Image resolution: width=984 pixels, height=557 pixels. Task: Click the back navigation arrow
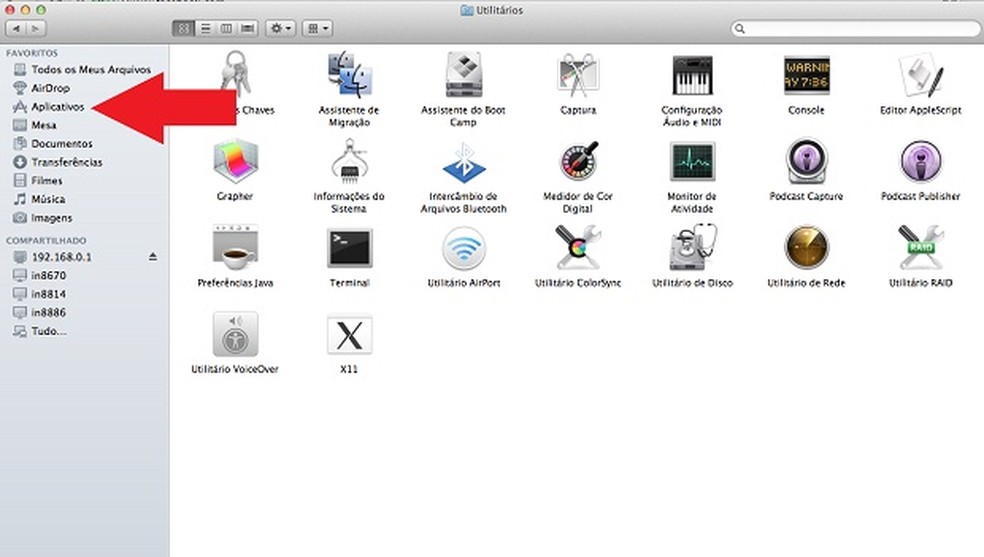click(x=15, y=29)
